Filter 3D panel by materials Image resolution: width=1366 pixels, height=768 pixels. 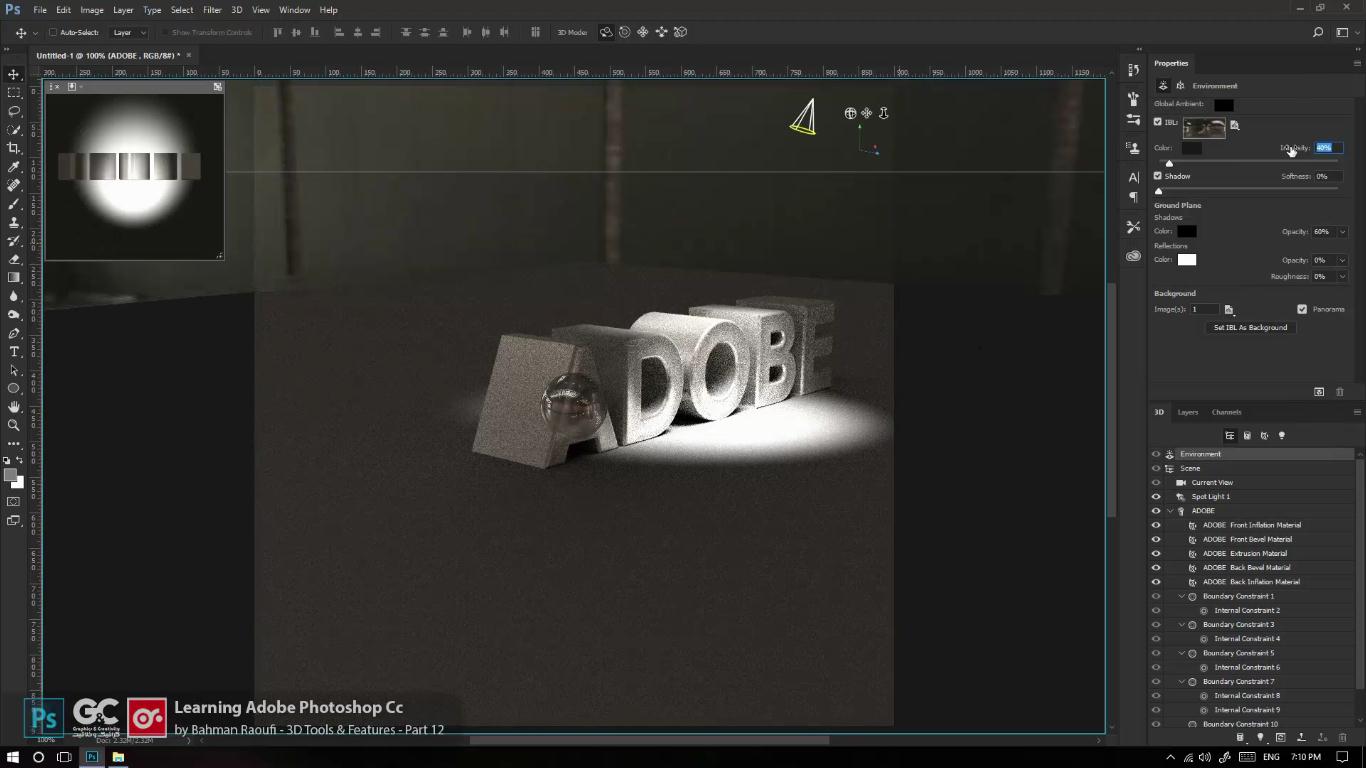click(x=1264, y=435)
